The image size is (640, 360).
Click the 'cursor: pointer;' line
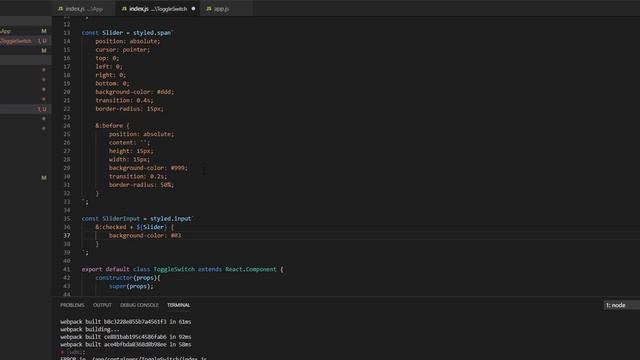pyautogui.click(x=122, y=50)
